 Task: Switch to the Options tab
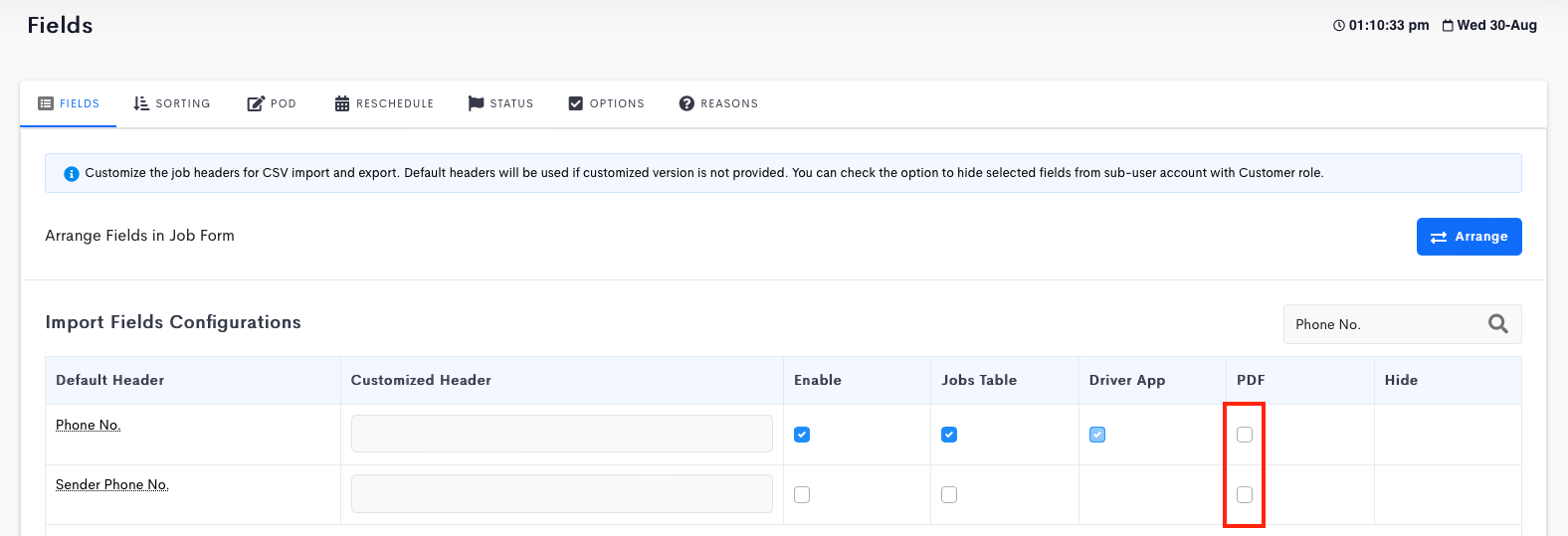tap(606, 103)
